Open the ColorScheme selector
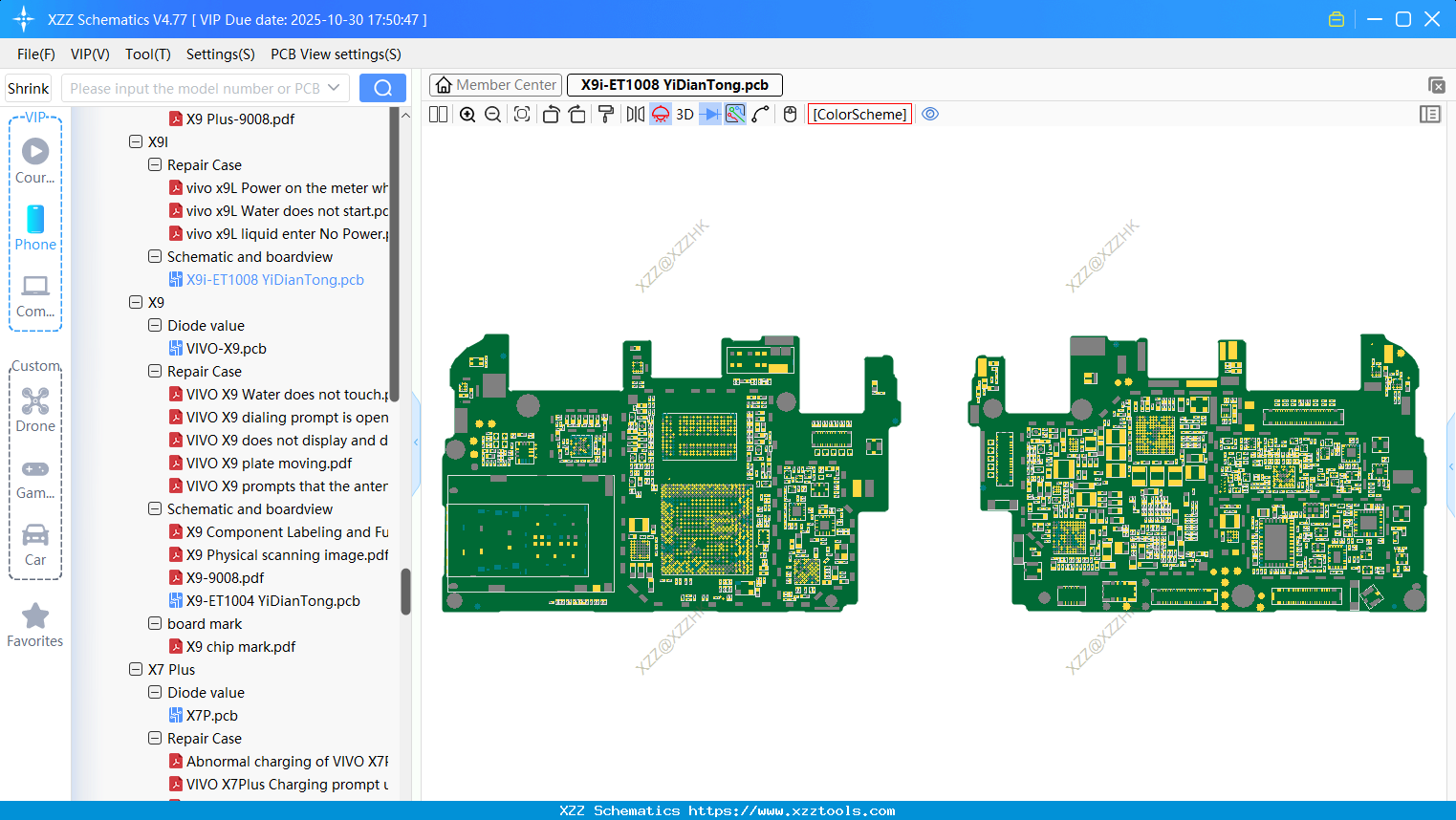 [859, 115]
